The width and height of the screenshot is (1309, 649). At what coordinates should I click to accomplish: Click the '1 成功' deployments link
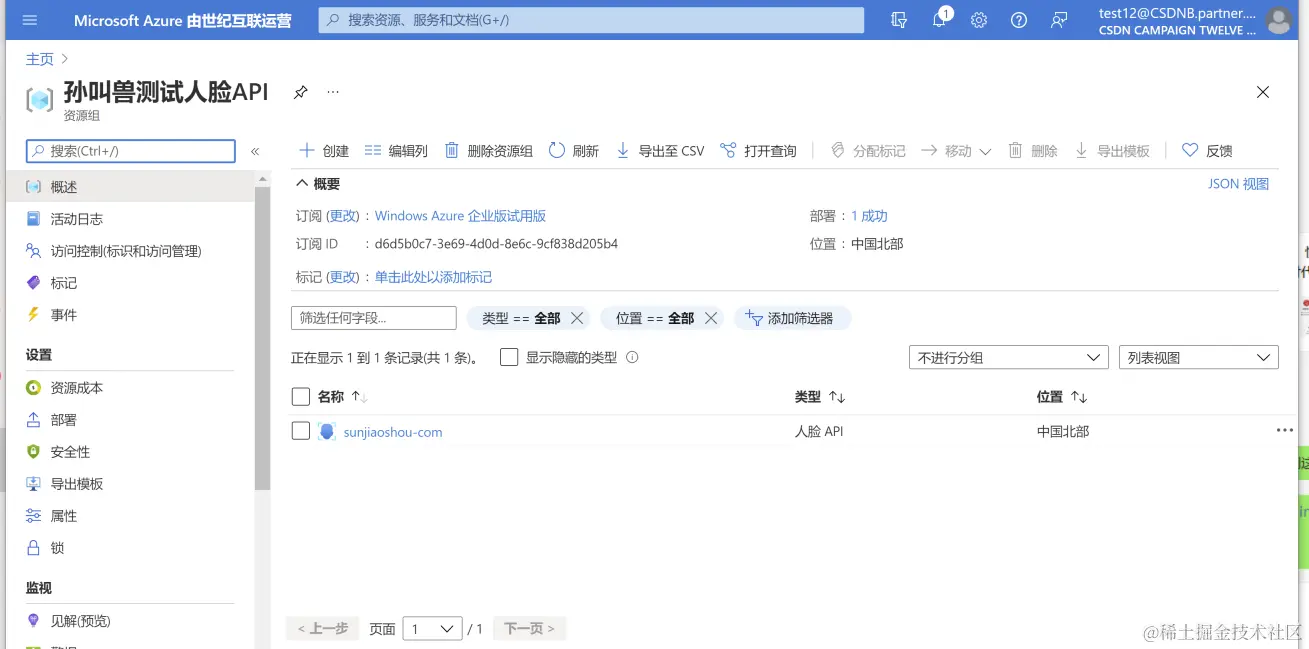[x=869, y=216]
